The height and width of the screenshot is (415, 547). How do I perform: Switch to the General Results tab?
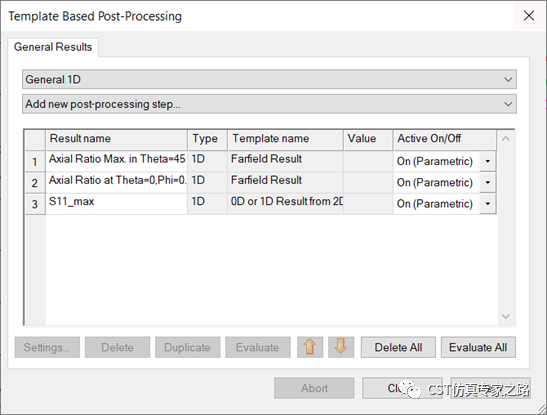pyautogui.click(x=53, y=47)
